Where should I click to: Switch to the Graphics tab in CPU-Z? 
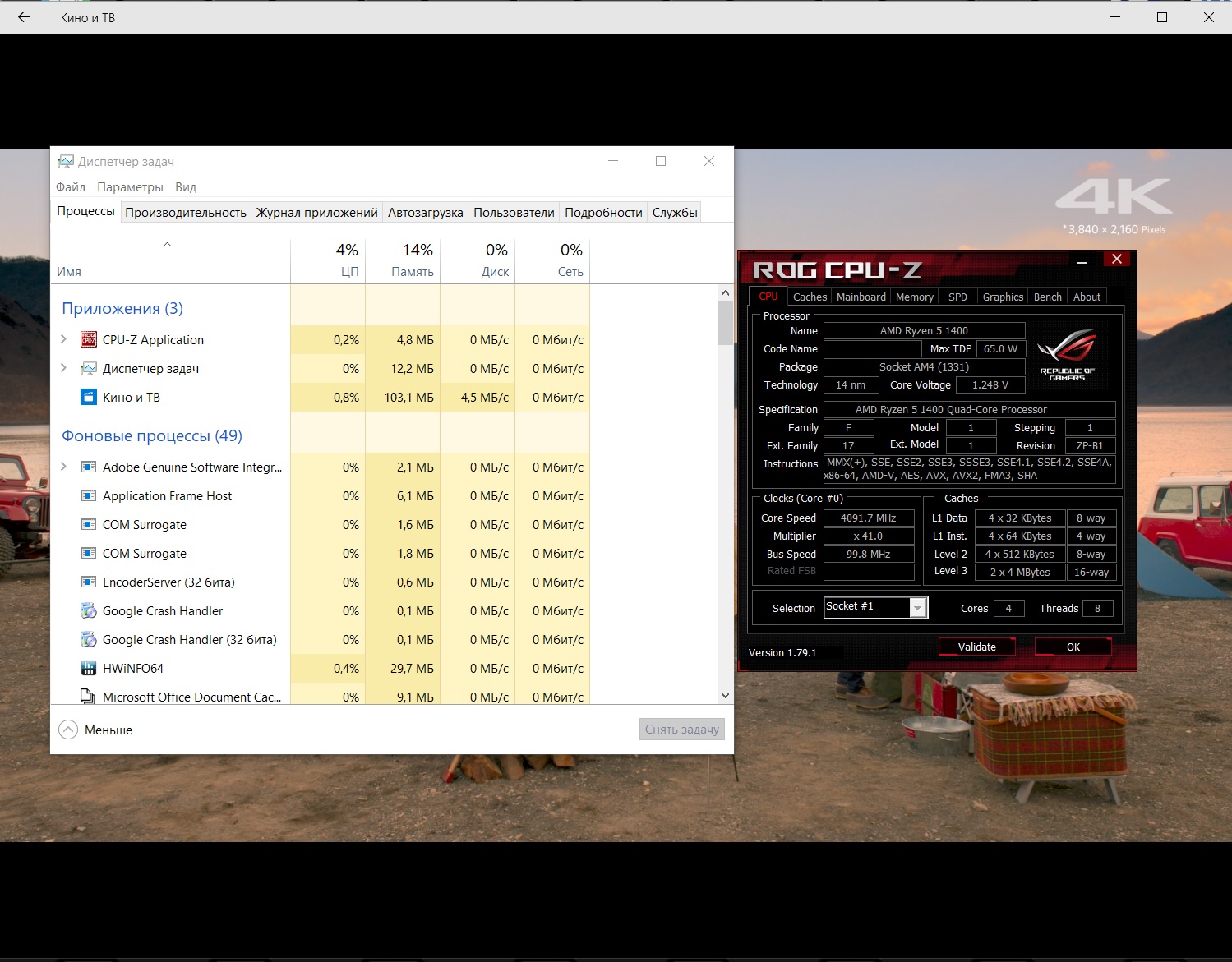point(1003,297)
